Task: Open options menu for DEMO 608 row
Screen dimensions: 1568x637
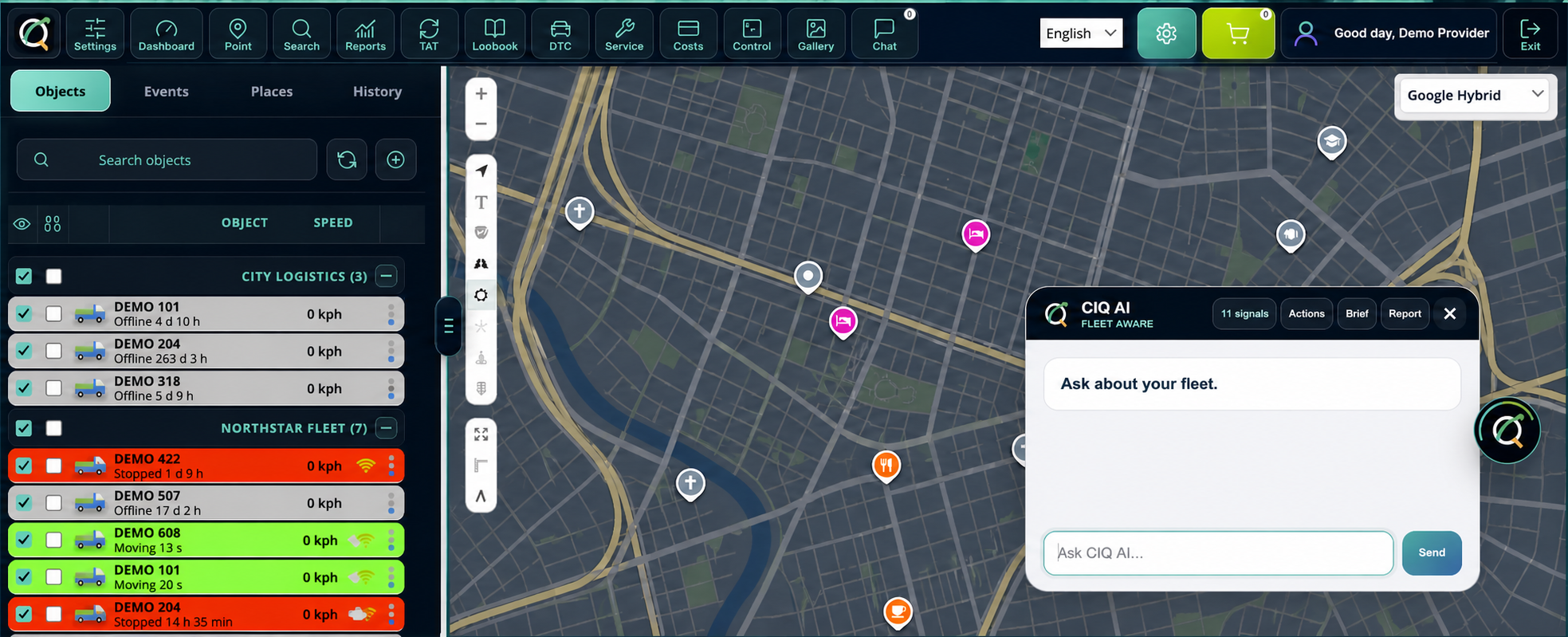Action: [x=391, y=540]
